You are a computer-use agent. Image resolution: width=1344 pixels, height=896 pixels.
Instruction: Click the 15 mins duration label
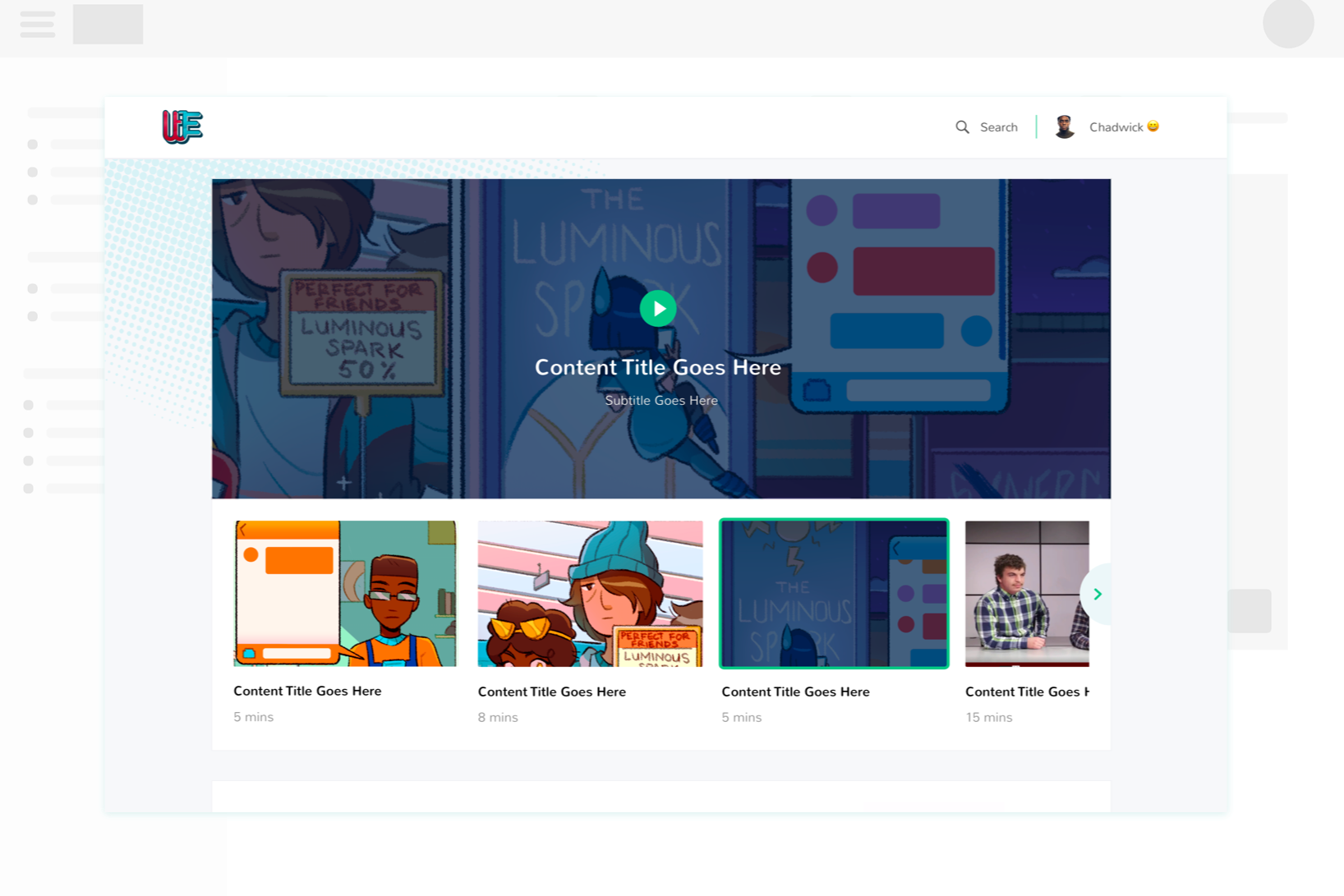pyautogui.click(x=989, y=718)
